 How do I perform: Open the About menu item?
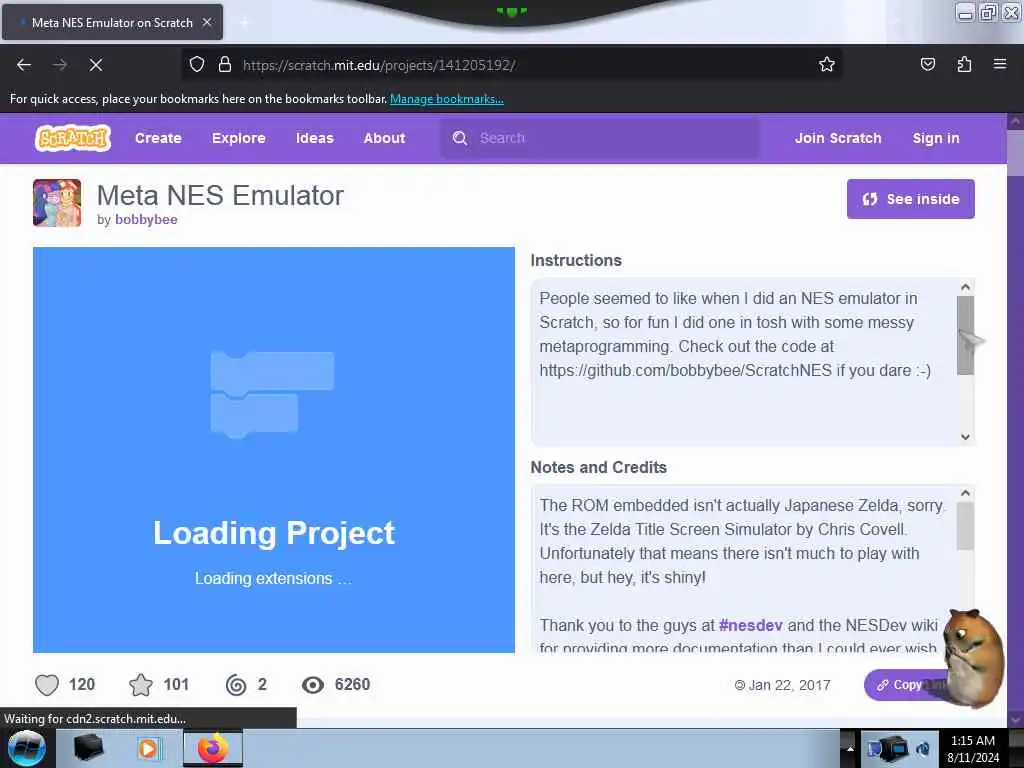(384, 138)
